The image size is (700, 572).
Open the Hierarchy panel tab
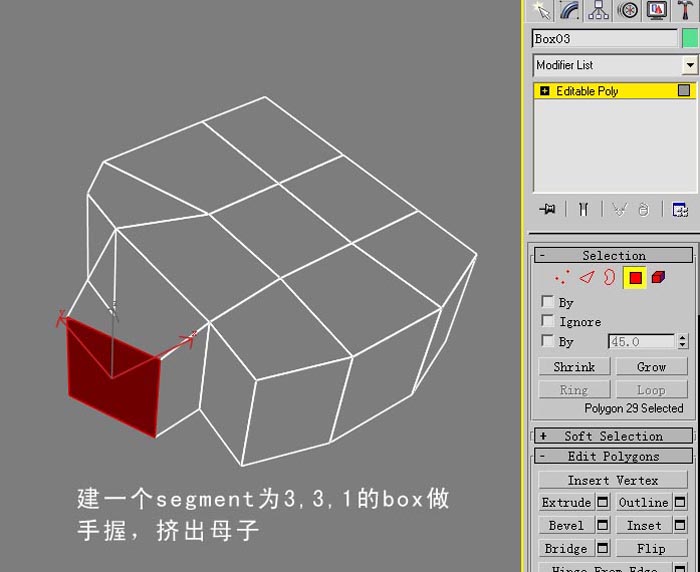click(599, 10)
